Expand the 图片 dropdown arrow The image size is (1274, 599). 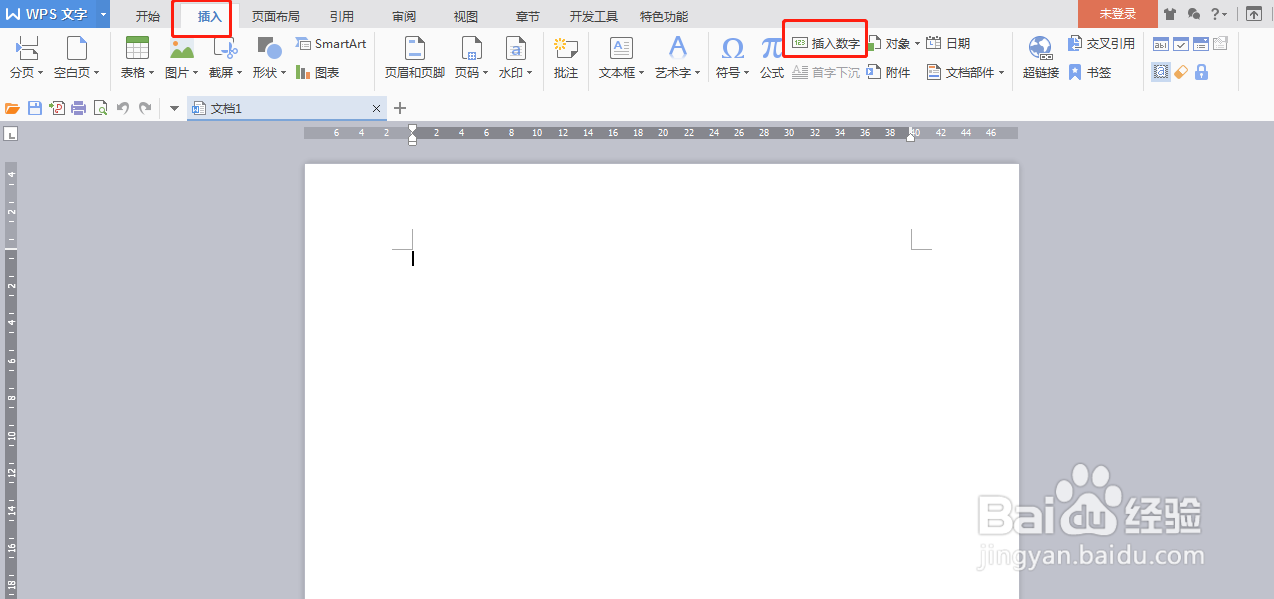pos(196,73)
